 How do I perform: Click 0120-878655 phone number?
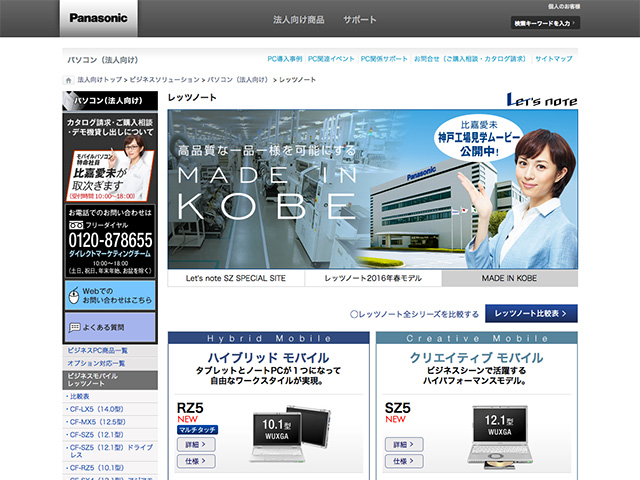click(110, 240)
